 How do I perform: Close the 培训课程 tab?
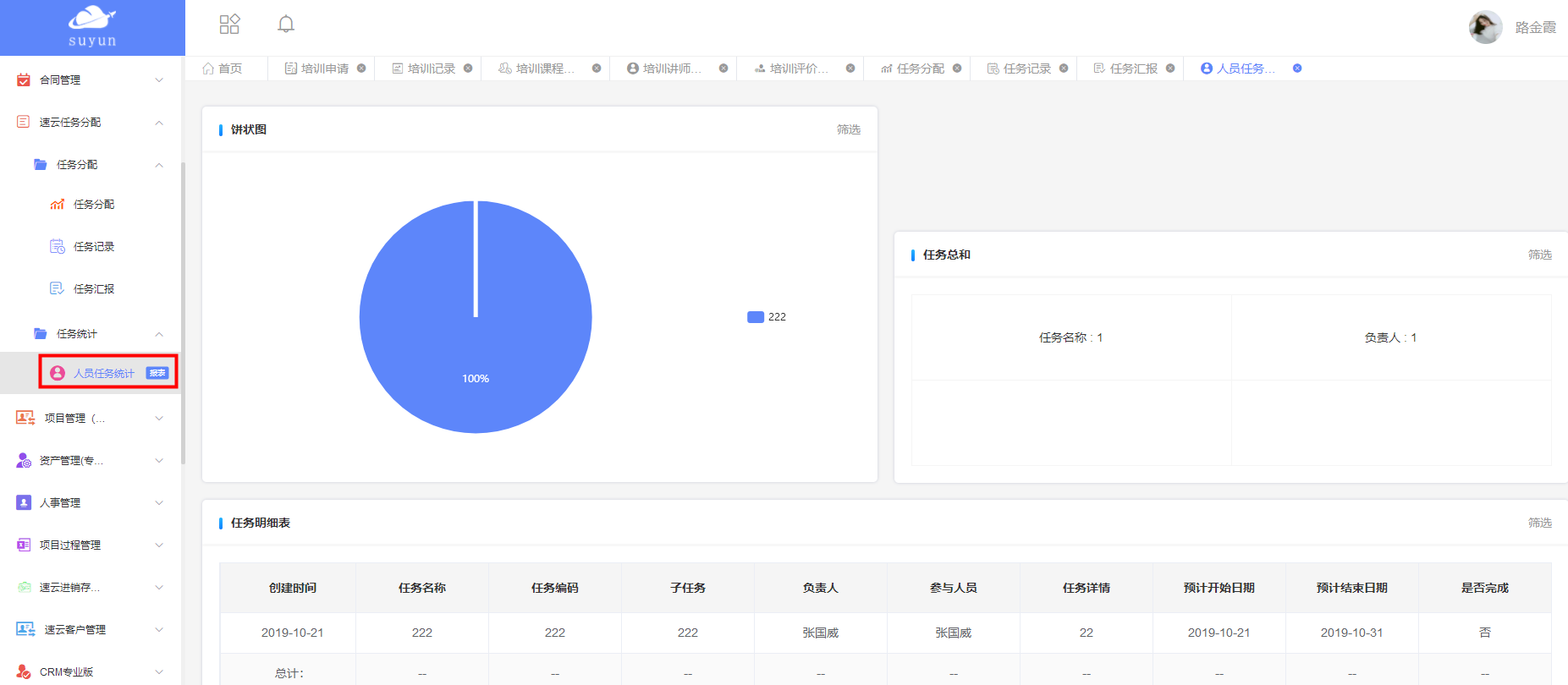click(x=597, y=68)
